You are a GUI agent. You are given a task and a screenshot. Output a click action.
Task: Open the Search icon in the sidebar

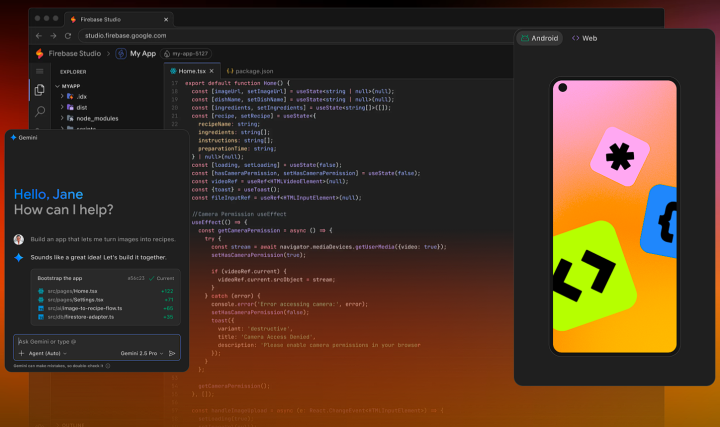tap(40, 111)
